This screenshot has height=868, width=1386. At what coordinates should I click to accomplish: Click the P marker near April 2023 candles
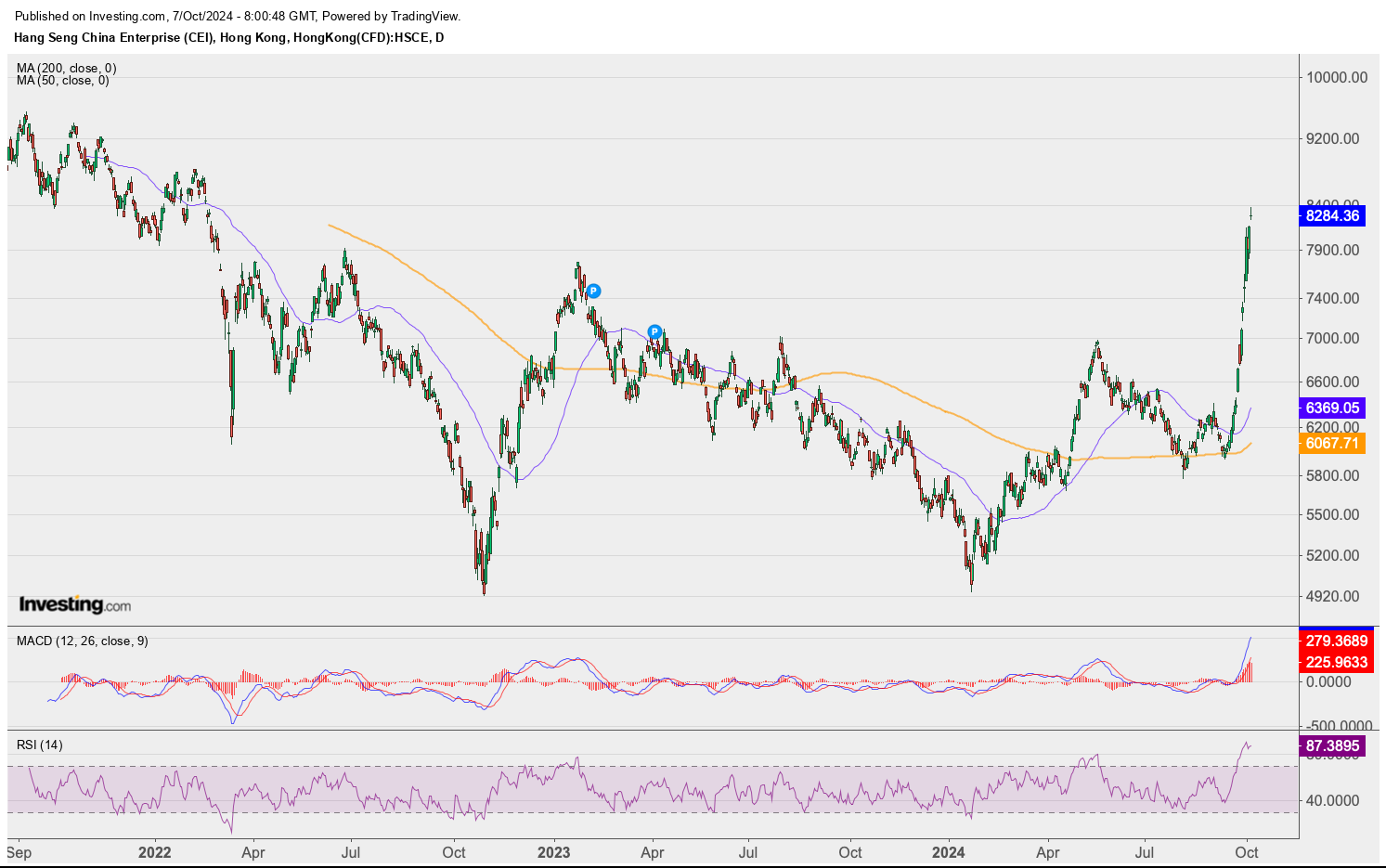coord(654,331)
